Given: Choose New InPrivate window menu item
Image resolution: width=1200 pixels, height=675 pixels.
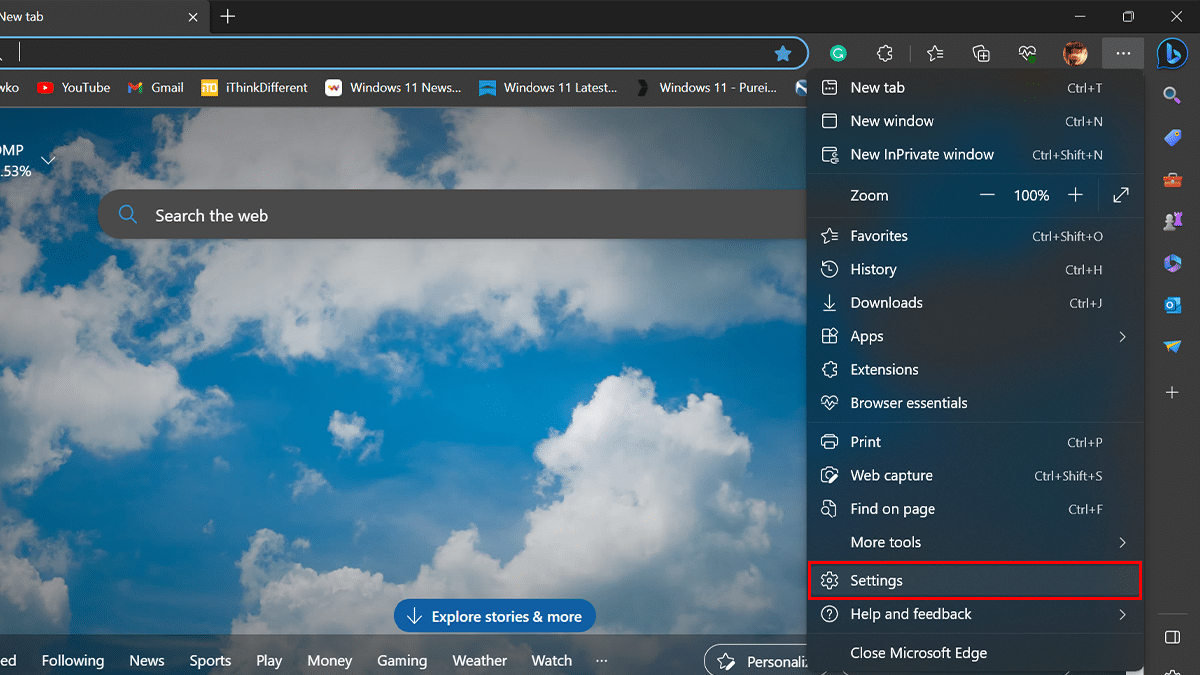Looking at the screenshot, I should (921, 155).
